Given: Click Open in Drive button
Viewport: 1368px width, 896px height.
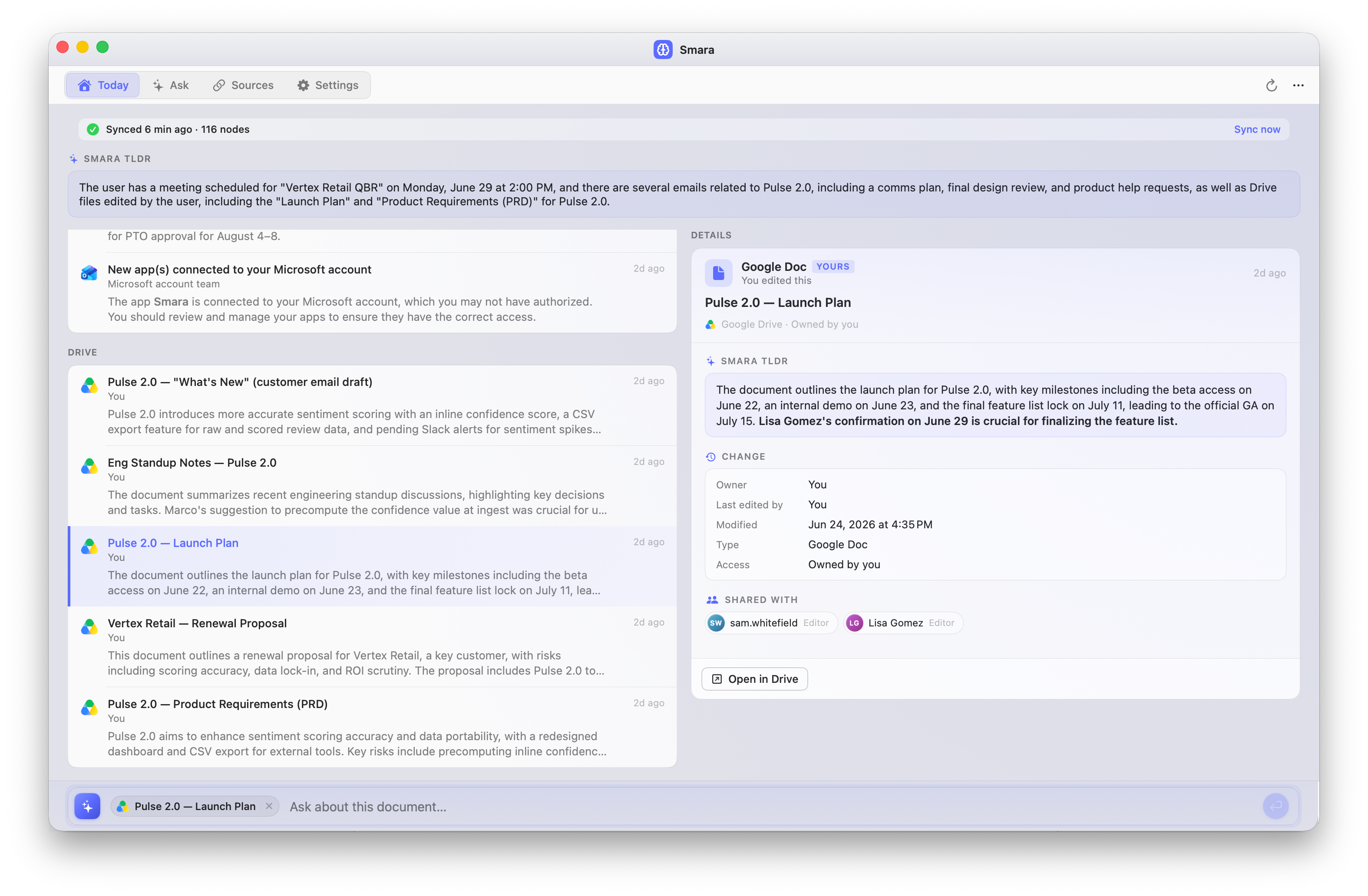Looking at the screenshot, I should coord(755,679).
